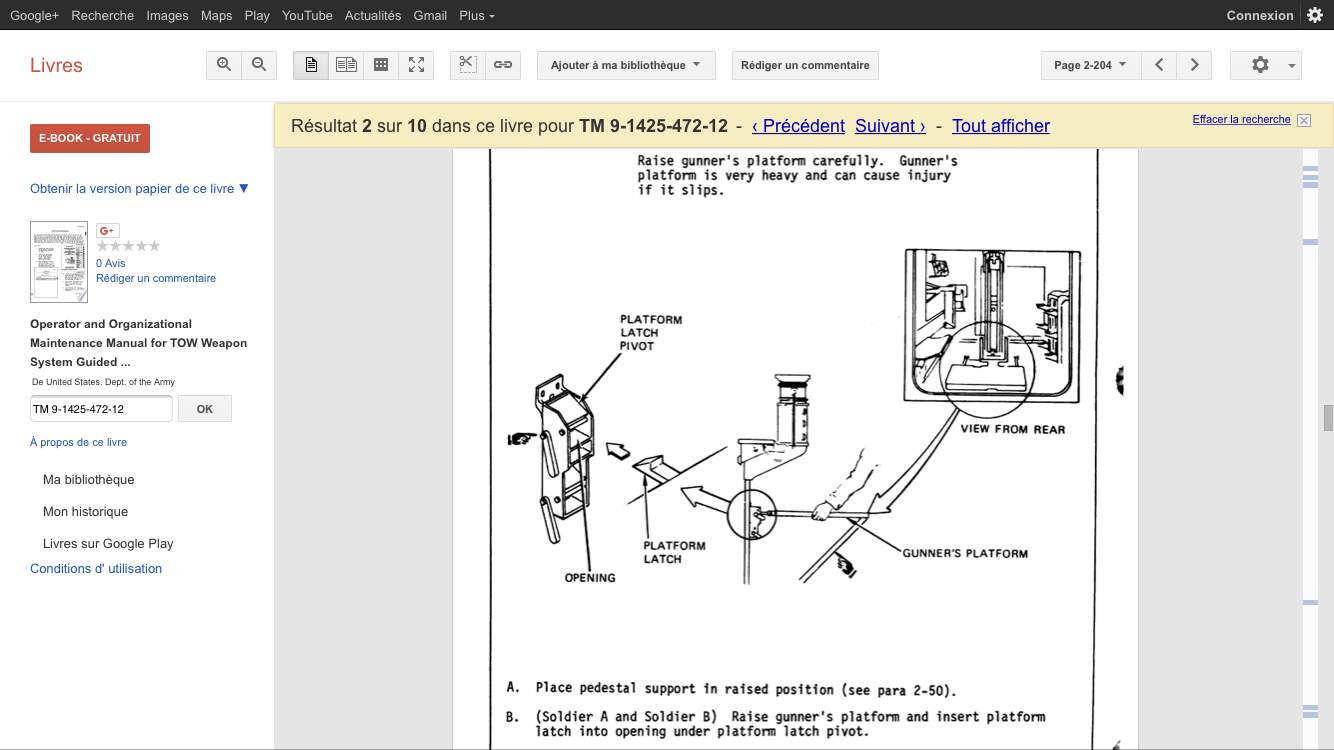
Task: Open YouTube from the top bar
Action: (x=307, y=15)
